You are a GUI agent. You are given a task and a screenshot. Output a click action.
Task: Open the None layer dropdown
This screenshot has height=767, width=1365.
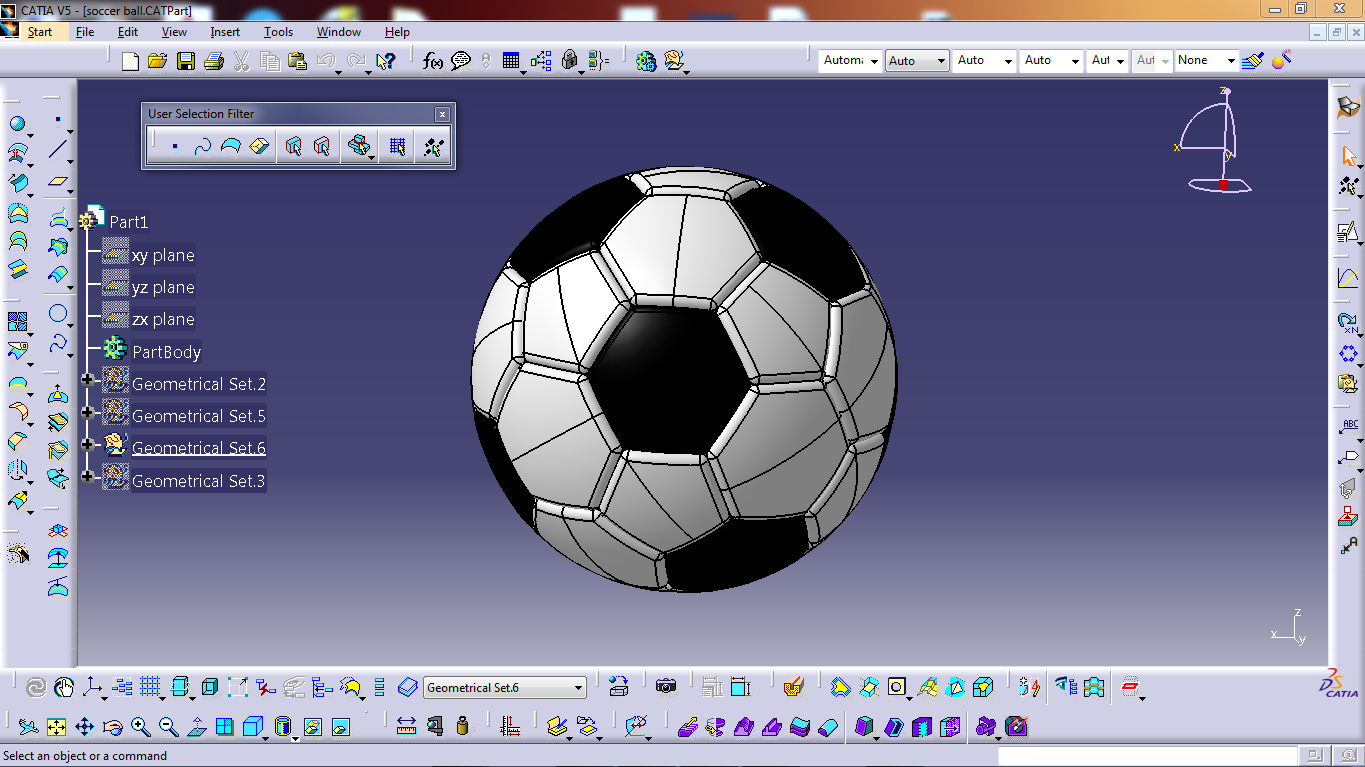(x=1206, y=61)
